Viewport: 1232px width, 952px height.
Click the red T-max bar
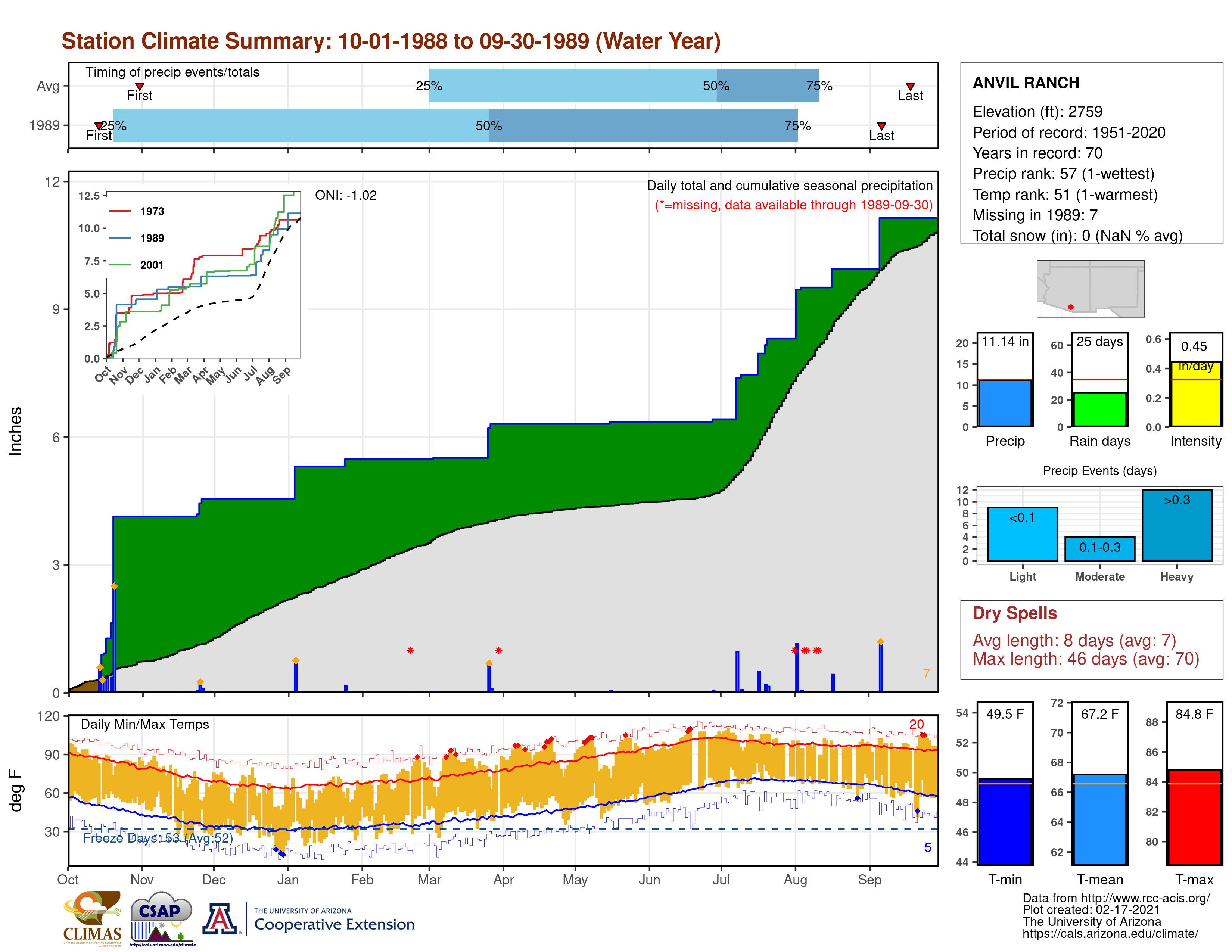[x=1194, y=817]
